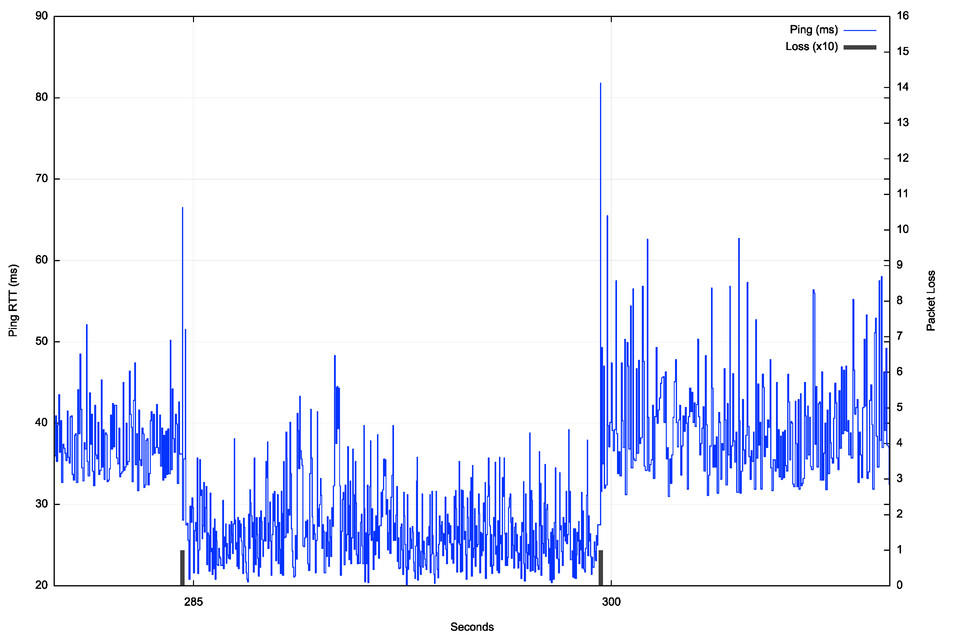
Task: Click the tallest ping spike above 80 ms
Action: pos(600,85)
